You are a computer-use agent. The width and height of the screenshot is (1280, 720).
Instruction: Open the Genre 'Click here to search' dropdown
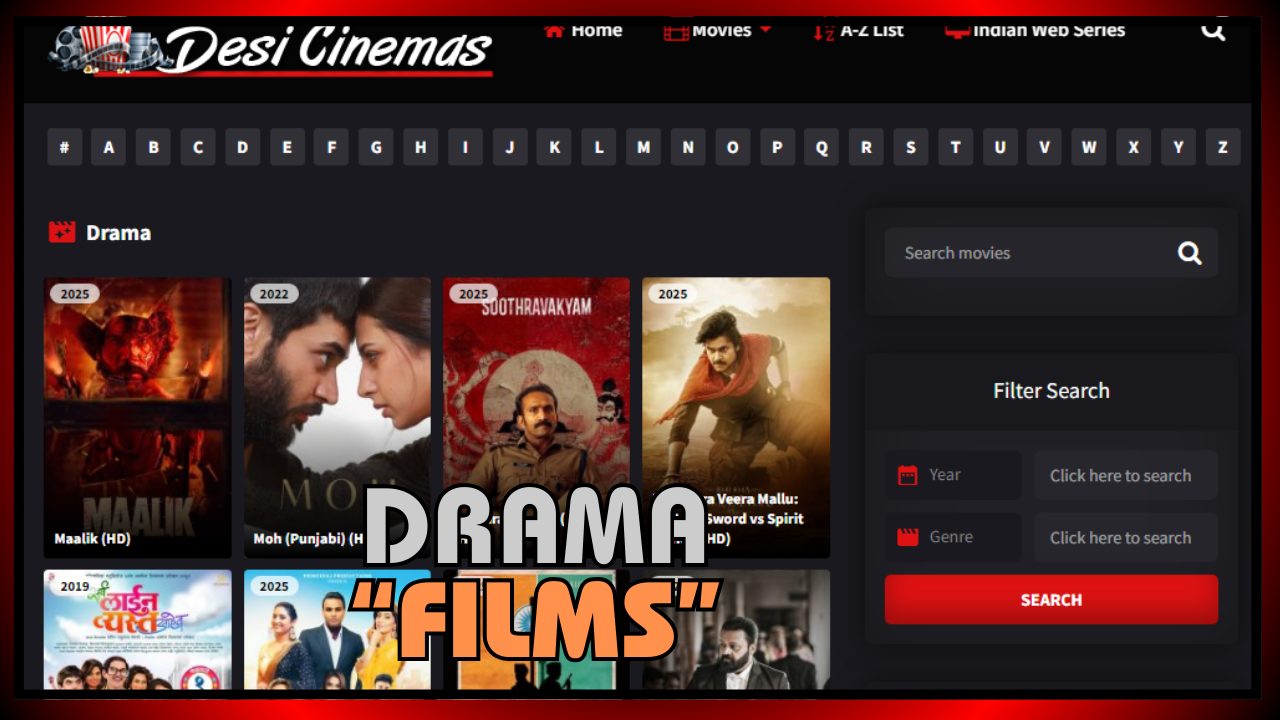point(1125,538)
